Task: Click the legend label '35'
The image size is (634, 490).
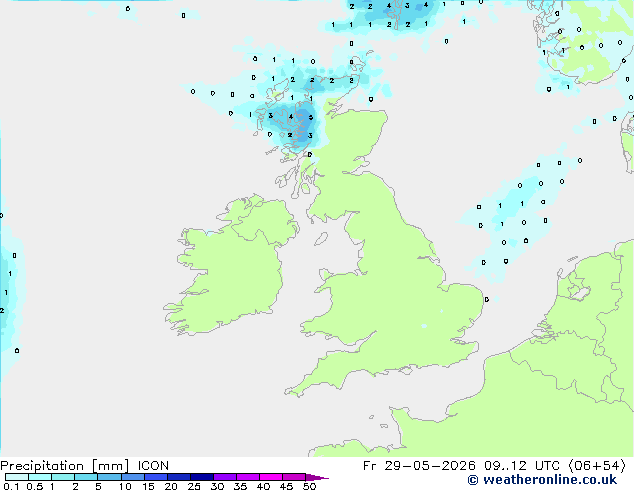Action: point(240,486)
